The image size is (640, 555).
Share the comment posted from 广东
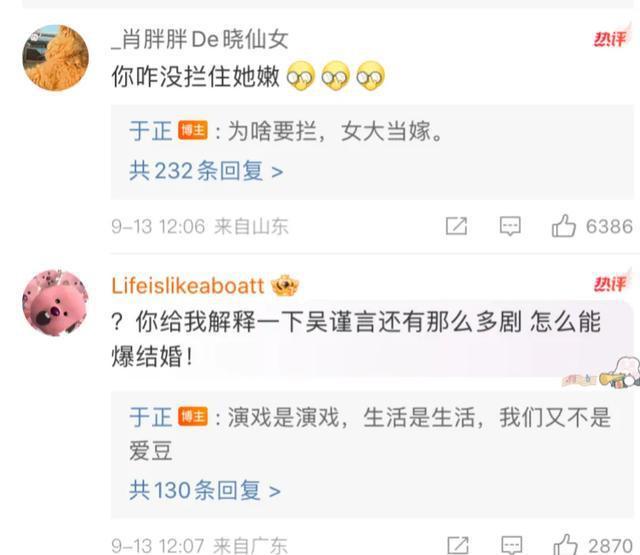tap(458, 545)
